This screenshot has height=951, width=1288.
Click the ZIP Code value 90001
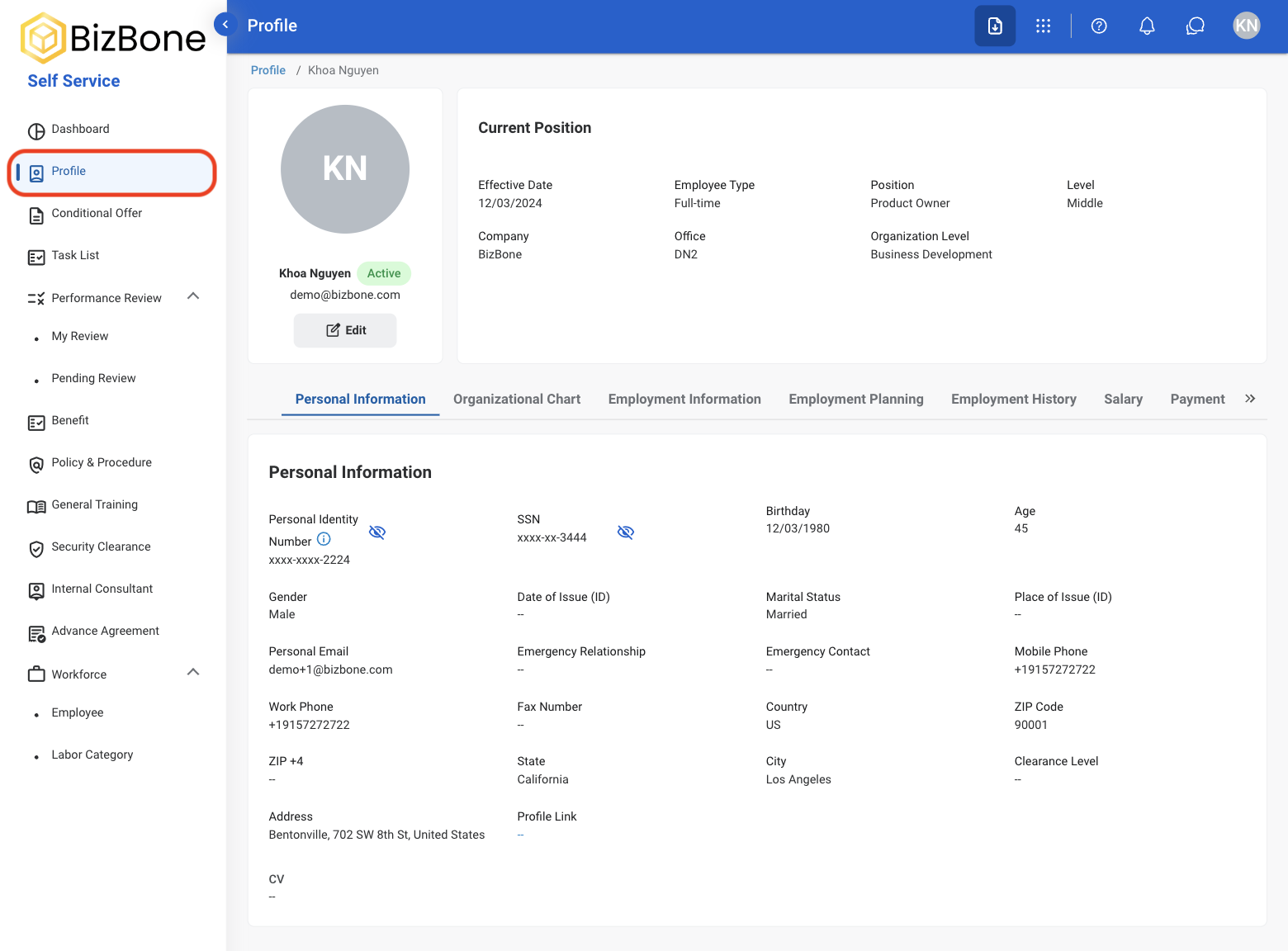pyautogui.click(x=1030, y=725)
